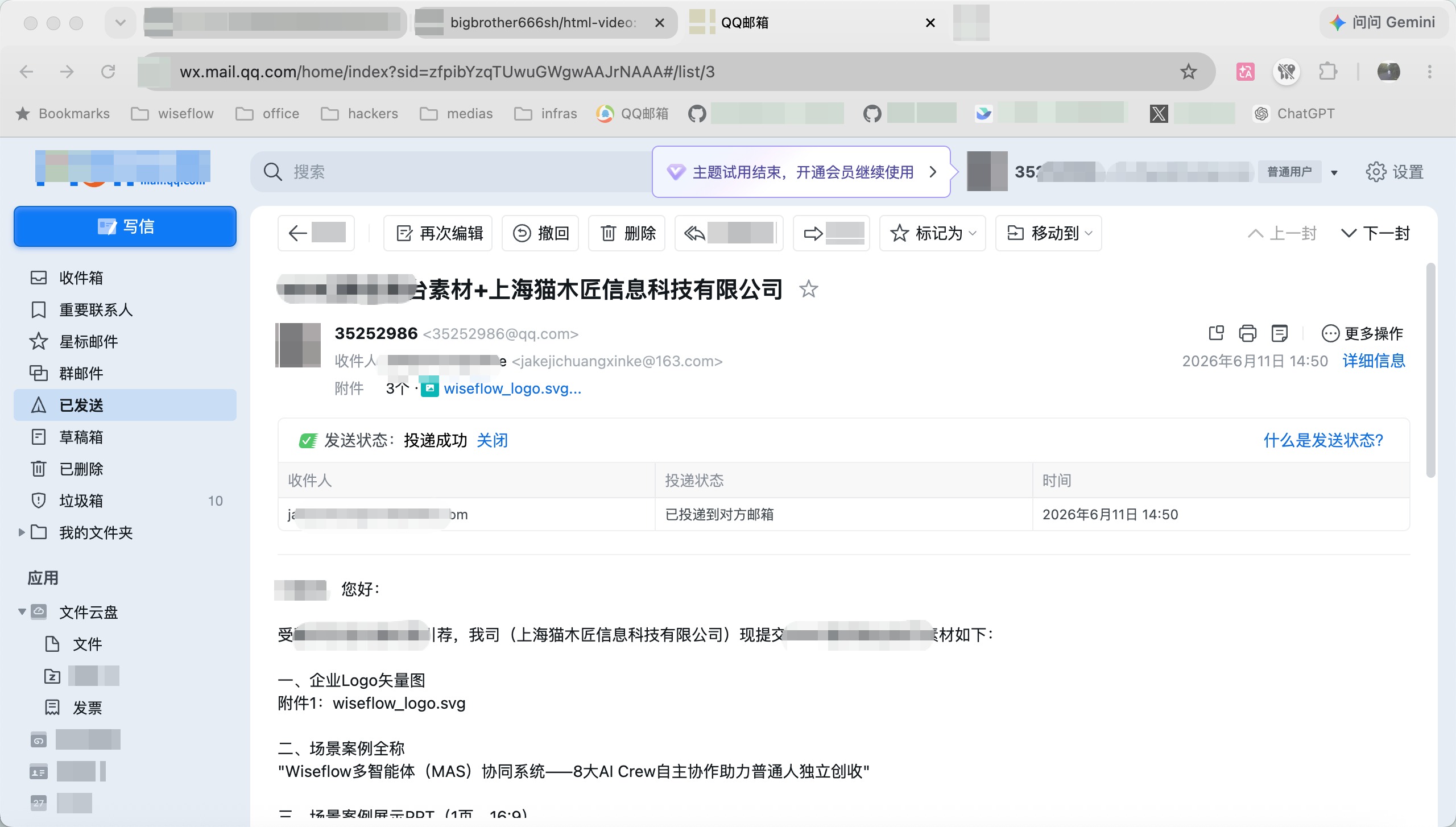Open 更多操作 more actions
The width and height of the screenshot is (1456, 827).
pyautogui.click(x=1362, y=333)
